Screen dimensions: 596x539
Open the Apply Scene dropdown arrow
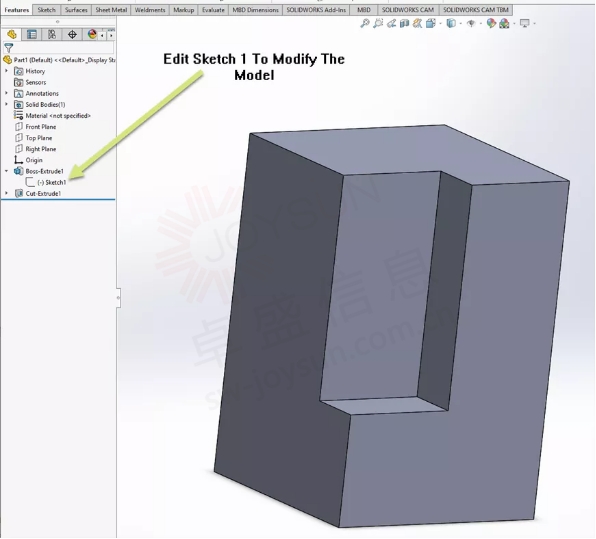click(514, 24)
